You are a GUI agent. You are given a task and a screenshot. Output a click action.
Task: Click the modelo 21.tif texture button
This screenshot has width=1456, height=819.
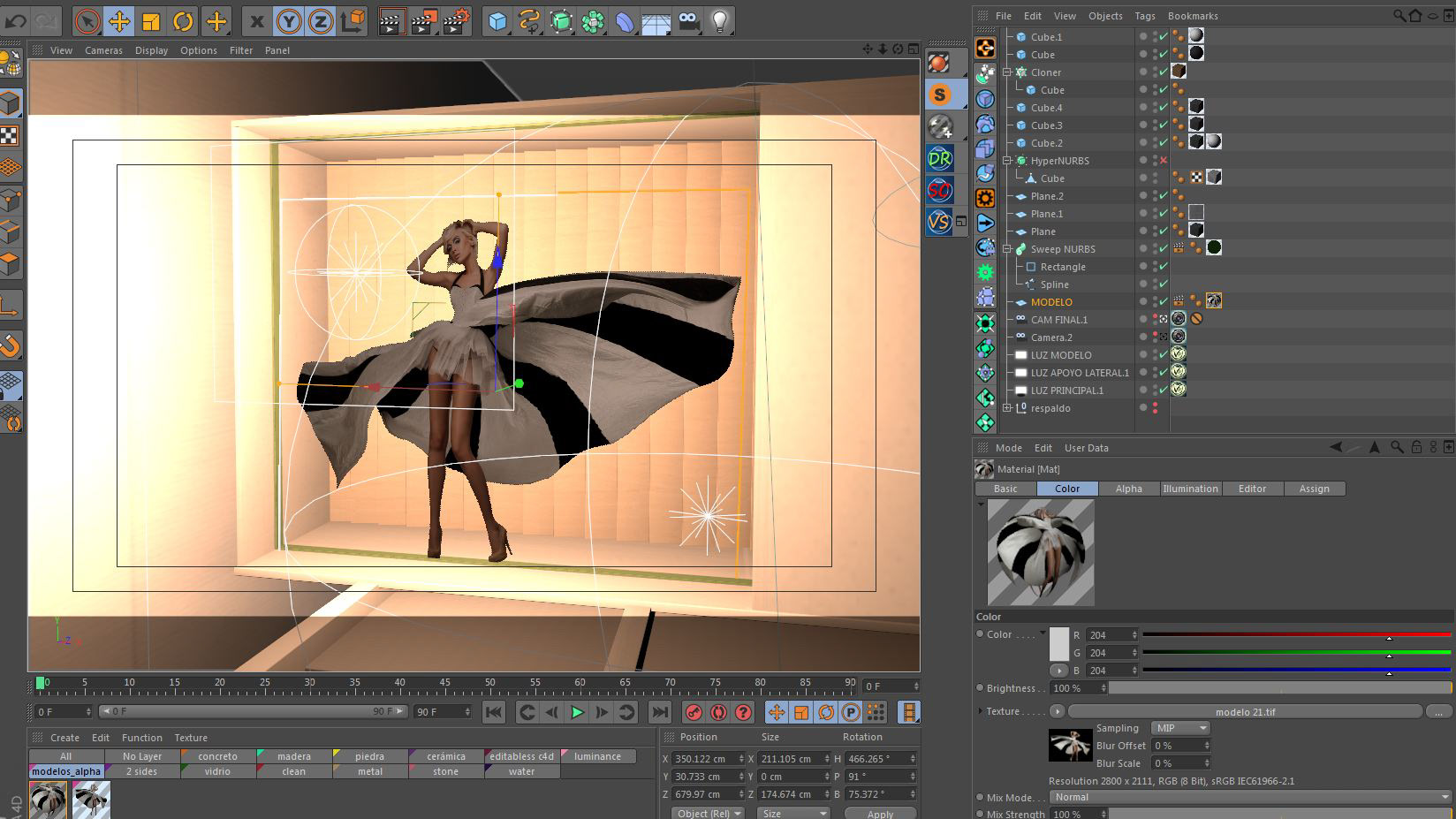[1244, 711]
